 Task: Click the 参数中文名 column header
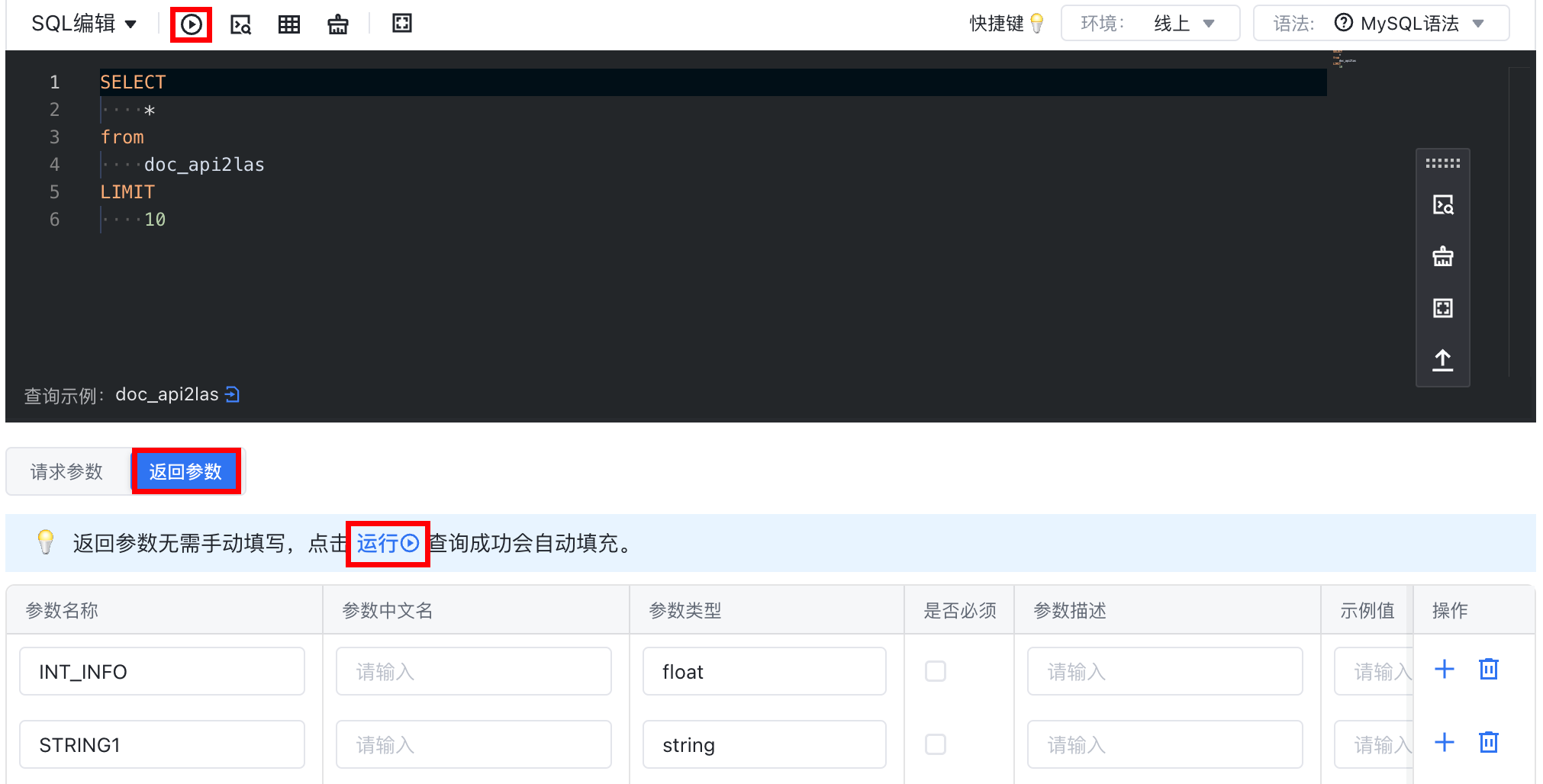(387, 610)
